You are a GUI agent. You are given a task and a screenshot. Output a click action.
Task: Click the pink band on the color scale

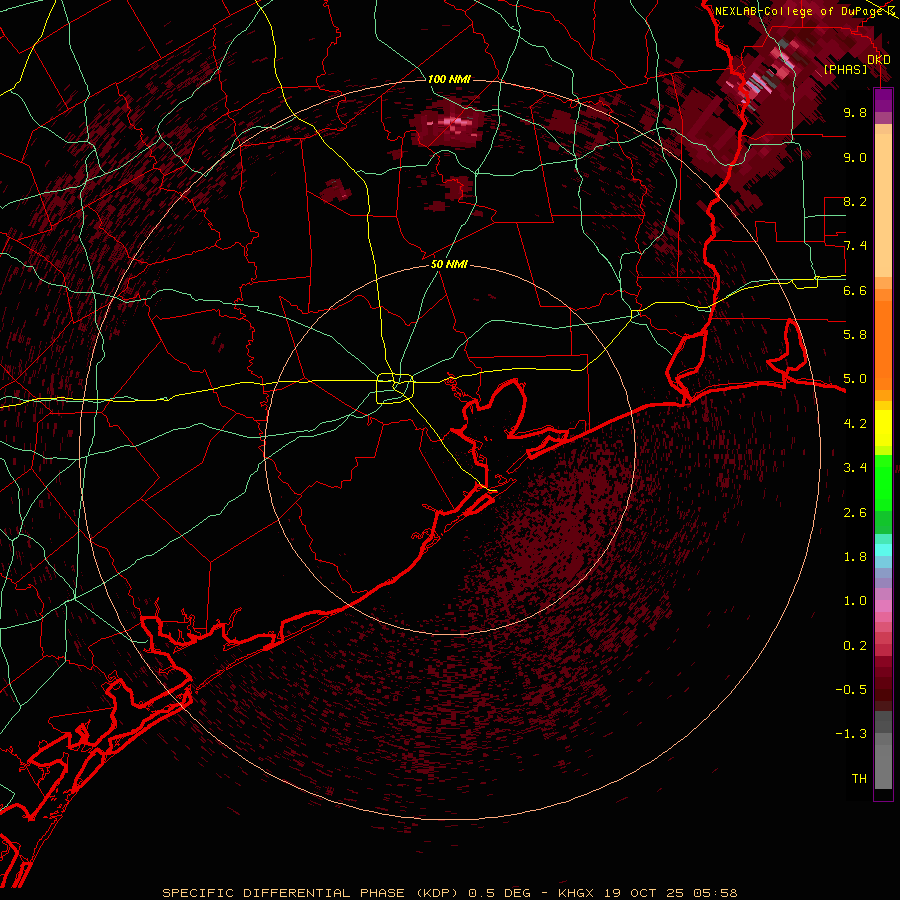pyautogui.click(x=883, y=606)
